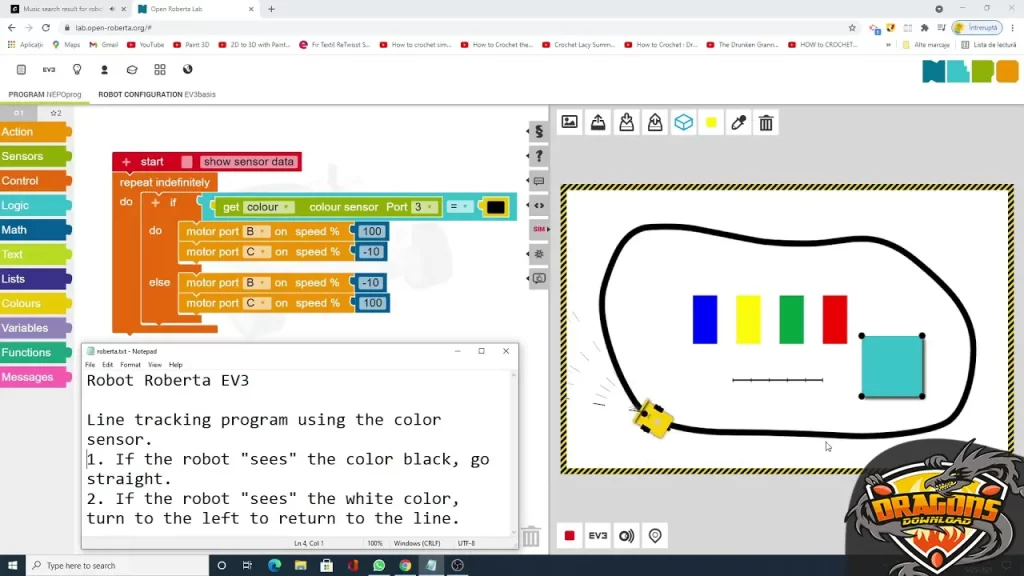Click the black colour swatch in block
The width and height of the screenshot is (1024, 576).
[x=495, y=207]
